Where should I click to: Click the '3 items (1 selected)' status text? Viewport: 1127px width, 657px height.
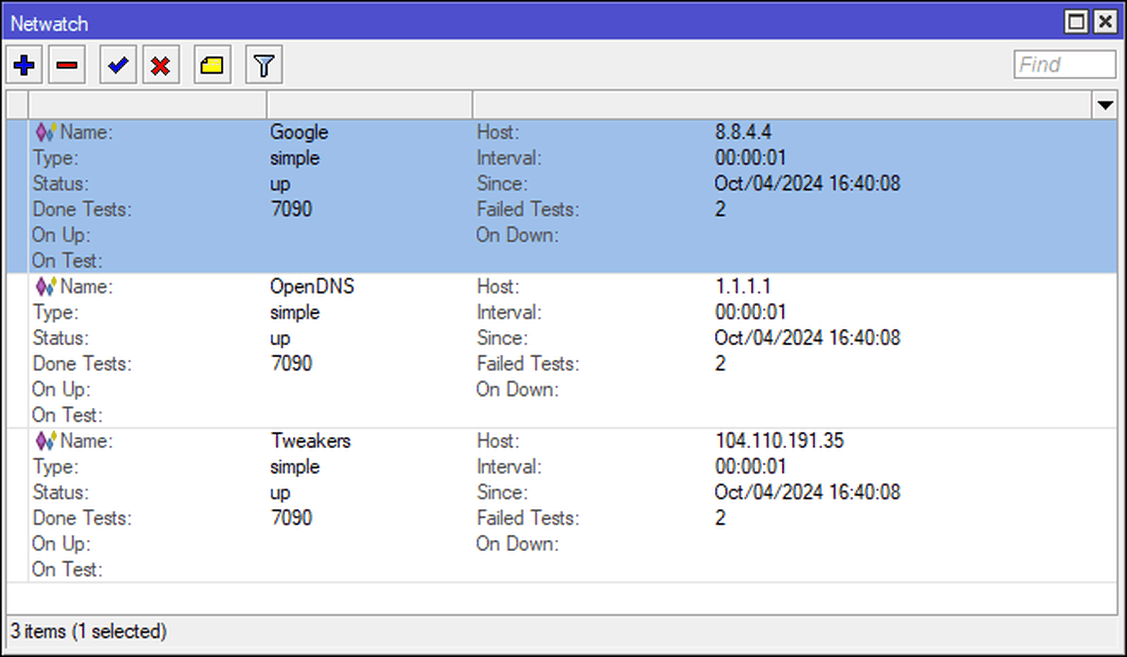click(88, 631)
